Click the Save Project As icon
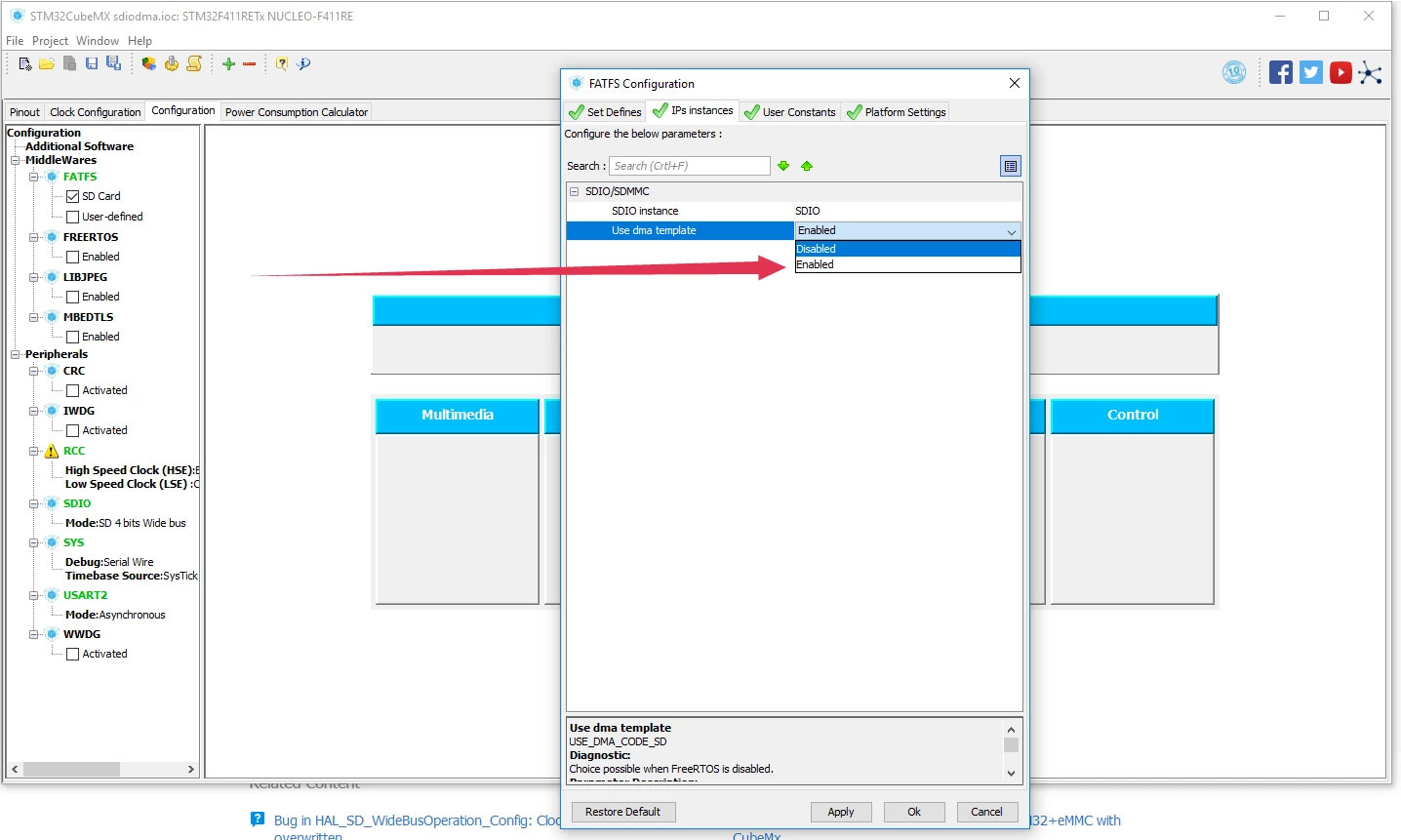1401x840 pixels. pyautogui.click(x=113, y=63)
